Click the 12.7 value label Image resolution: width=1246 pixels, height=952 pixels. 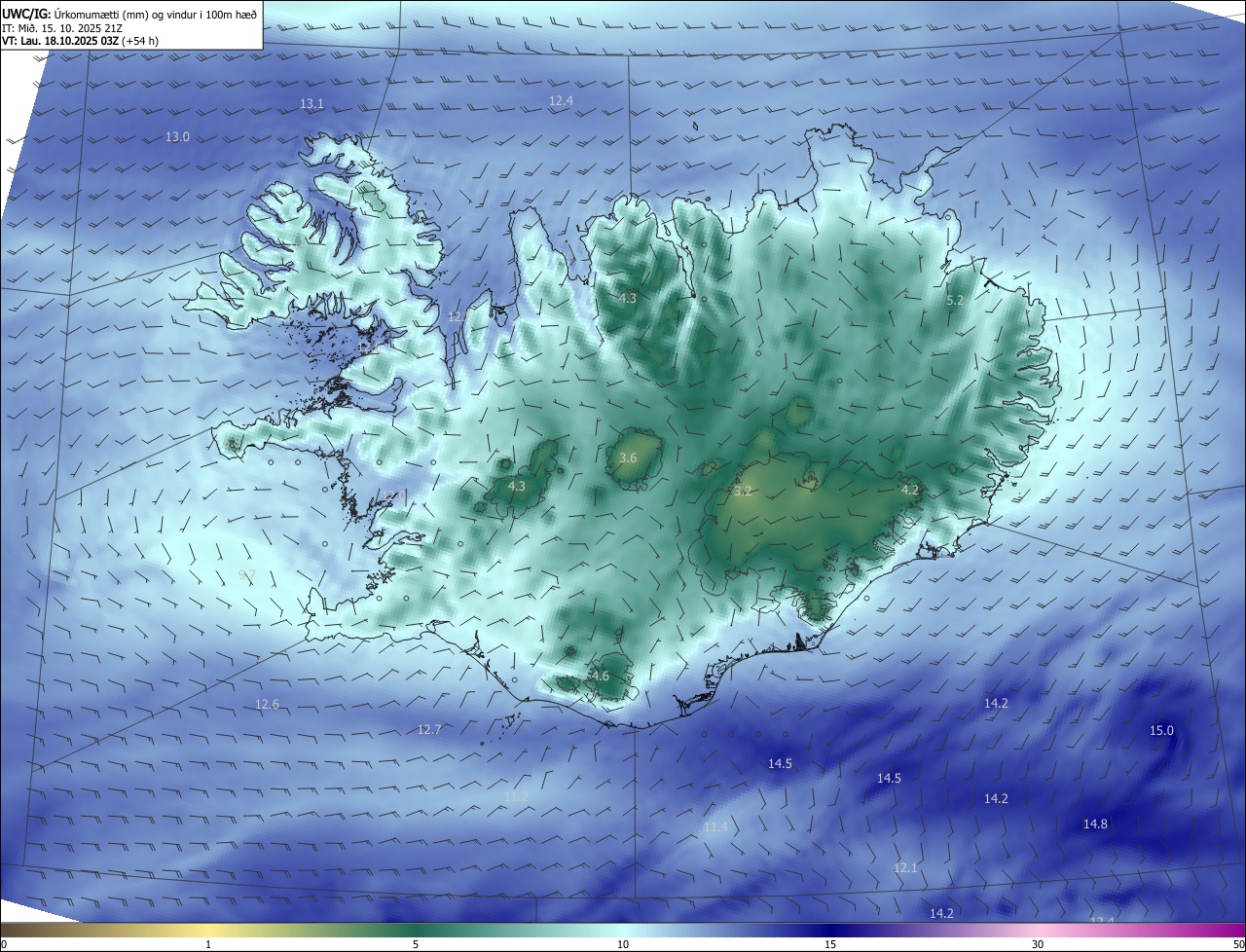[429, 730]
